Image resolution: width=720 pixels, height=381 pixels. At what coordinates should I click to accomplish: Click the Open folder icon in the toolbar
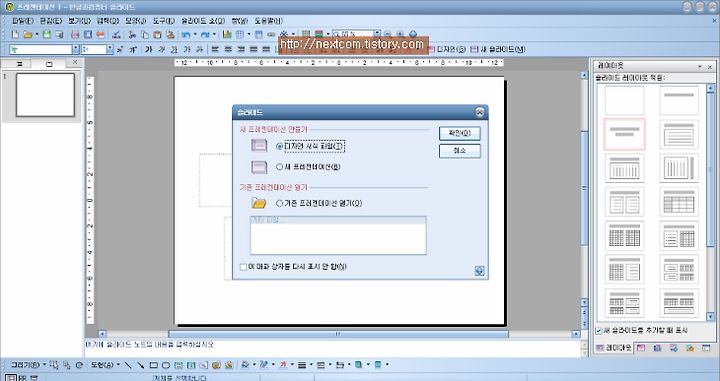[x=28, y=34]
